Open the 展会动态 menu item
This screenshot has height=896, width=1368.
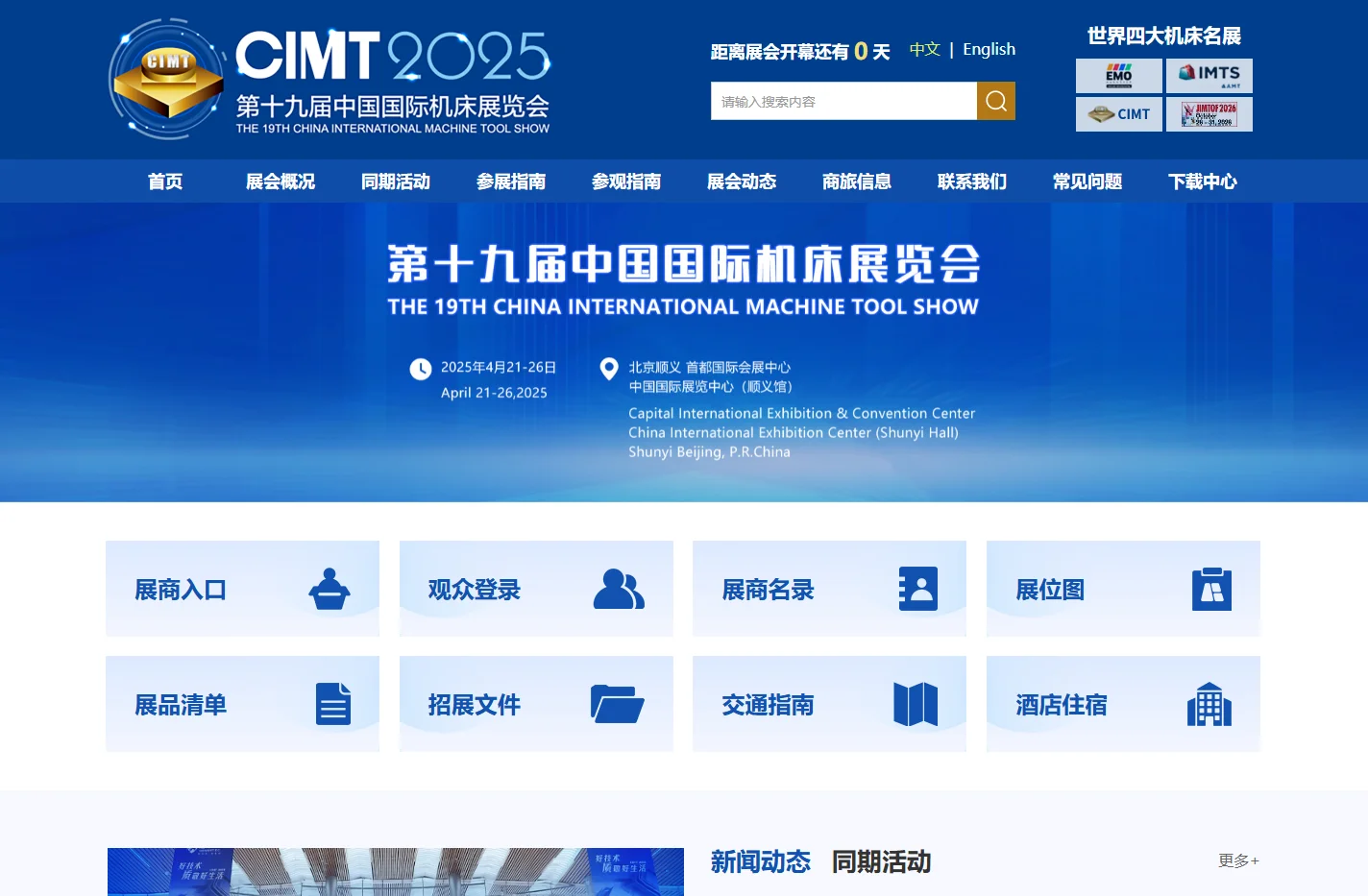coord(742,182)
